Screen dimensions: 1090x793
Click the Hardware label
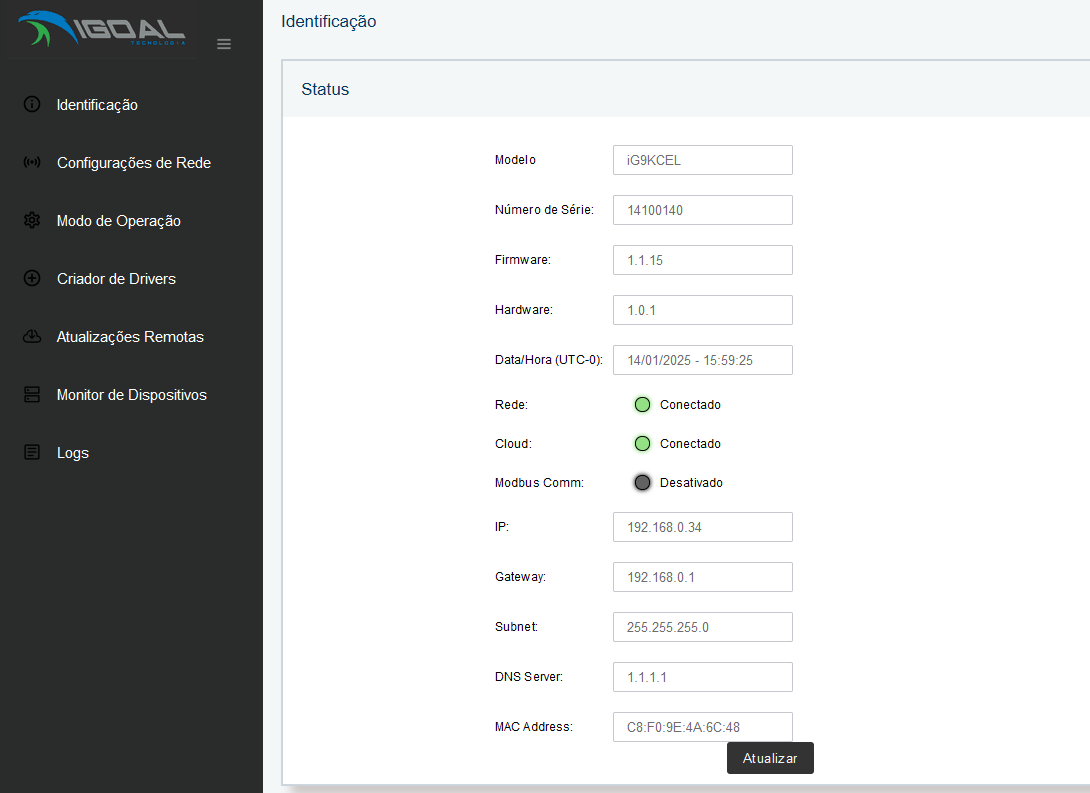coord(524,310)
